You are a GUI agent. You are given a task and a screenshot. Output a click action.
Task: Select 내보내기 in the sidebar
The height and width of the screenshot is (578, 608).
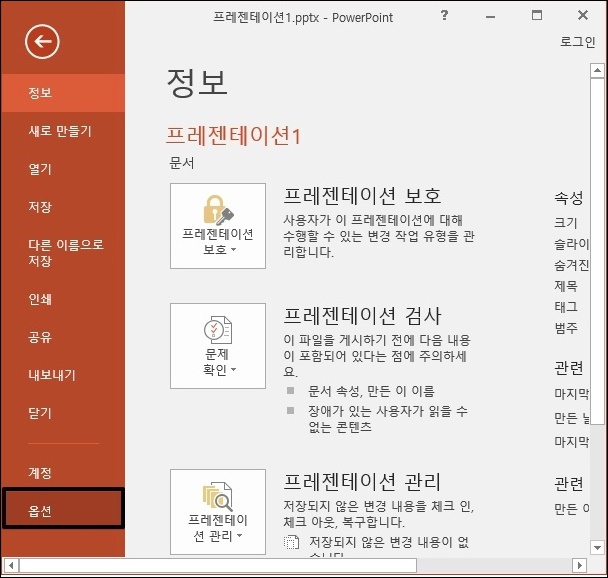click(x=63, y=375)
